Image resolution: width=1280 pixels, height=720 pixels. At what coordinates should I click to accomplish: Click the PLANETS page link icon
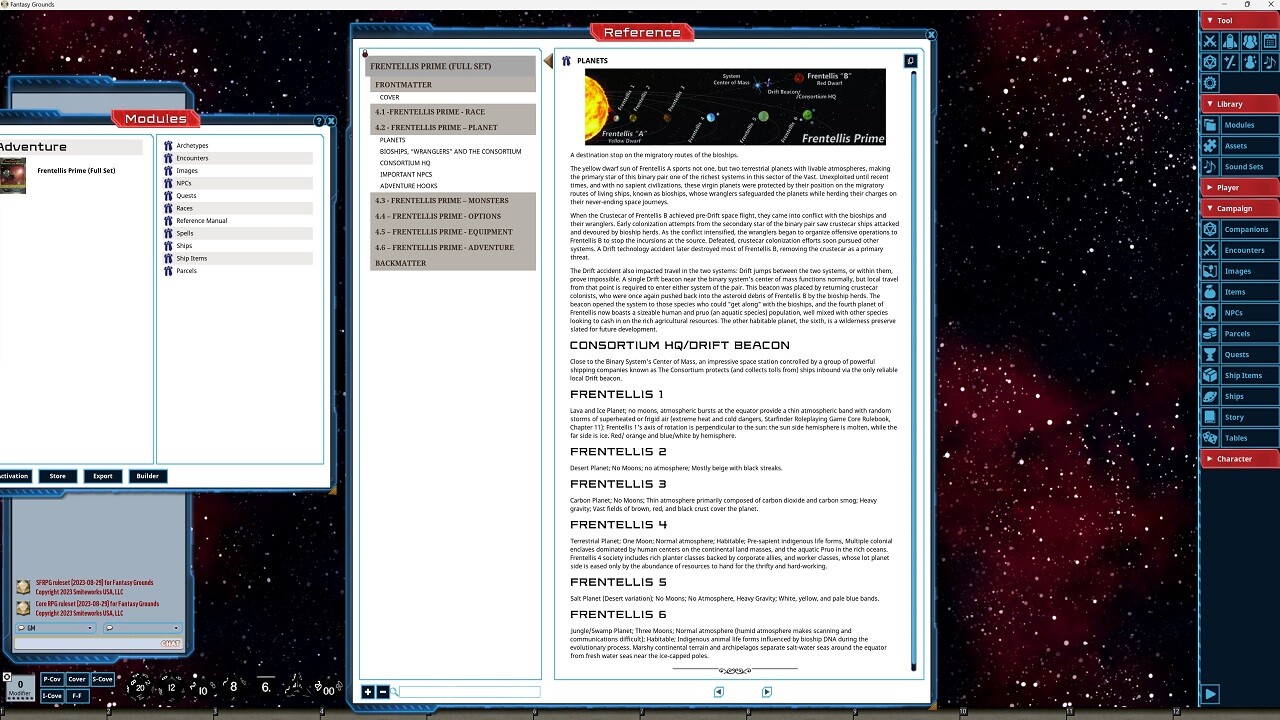click(x=567, y=61)
